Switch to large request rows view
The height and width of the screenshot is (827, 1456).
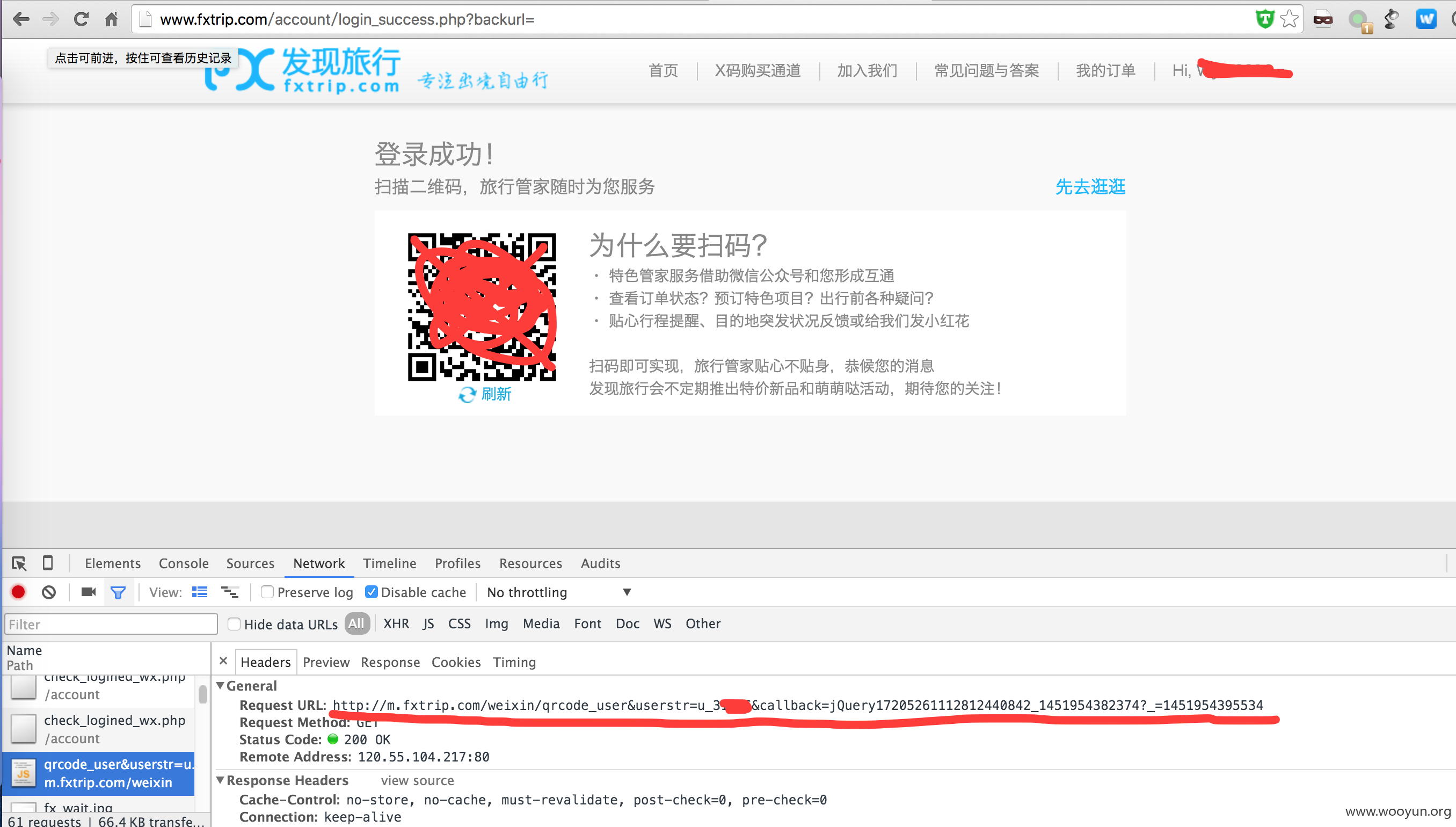coord(200,592)
